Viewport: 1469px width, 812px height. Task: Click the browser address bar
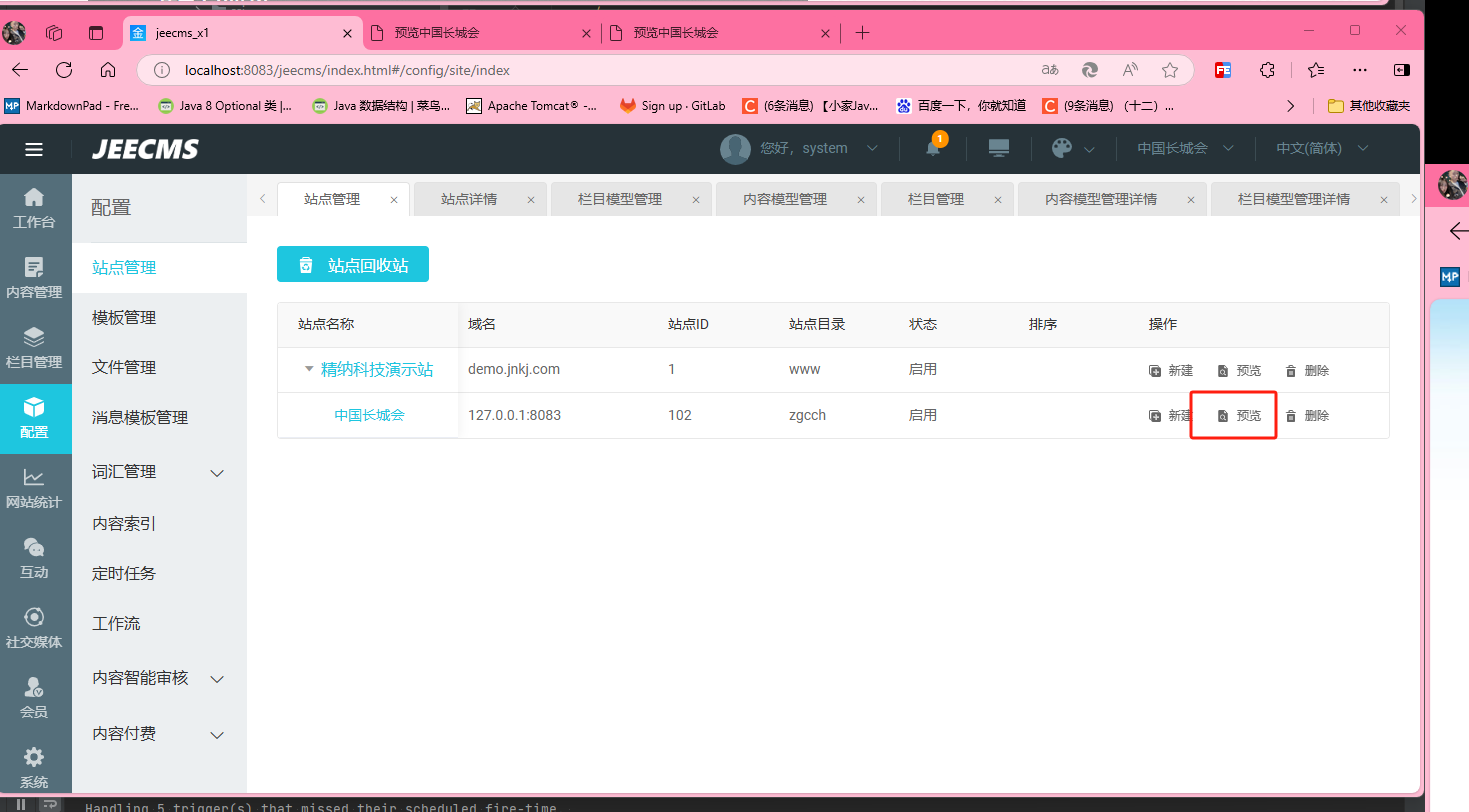pyautogui.click(x=600, y=70)
